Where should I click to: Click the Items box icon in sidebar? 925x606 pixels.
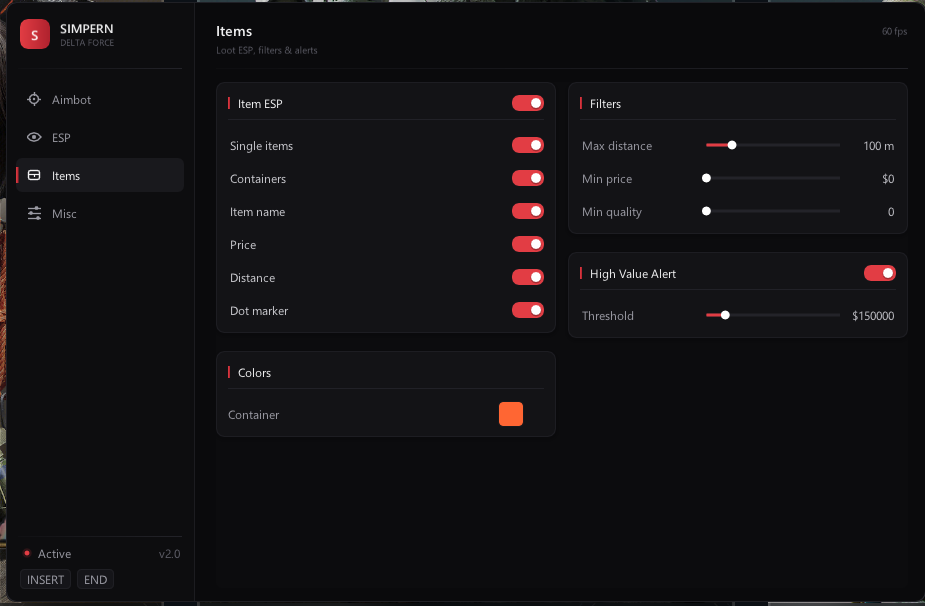[34, 175]
